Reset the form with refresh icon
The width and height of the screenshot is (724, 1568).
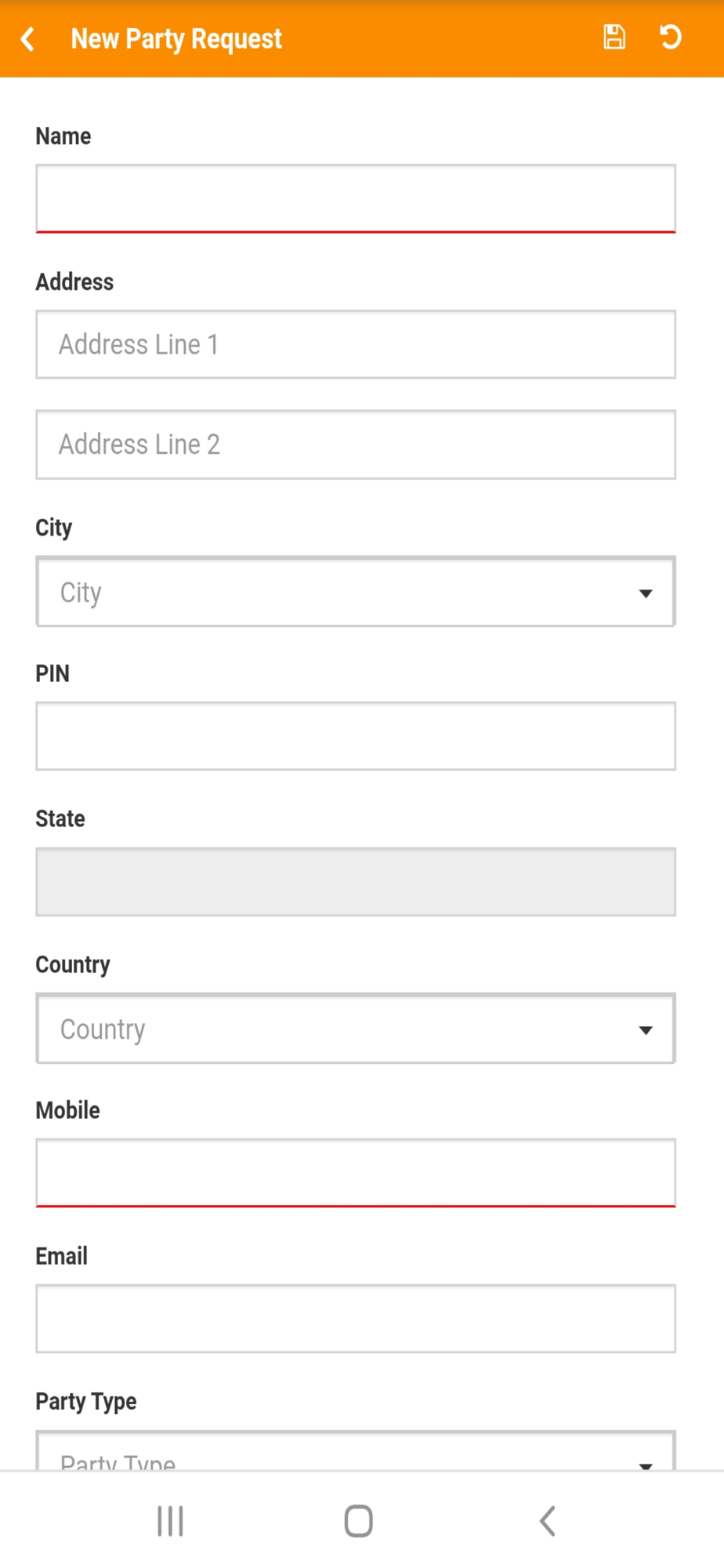pyautogui.click(x=670, y=37)
